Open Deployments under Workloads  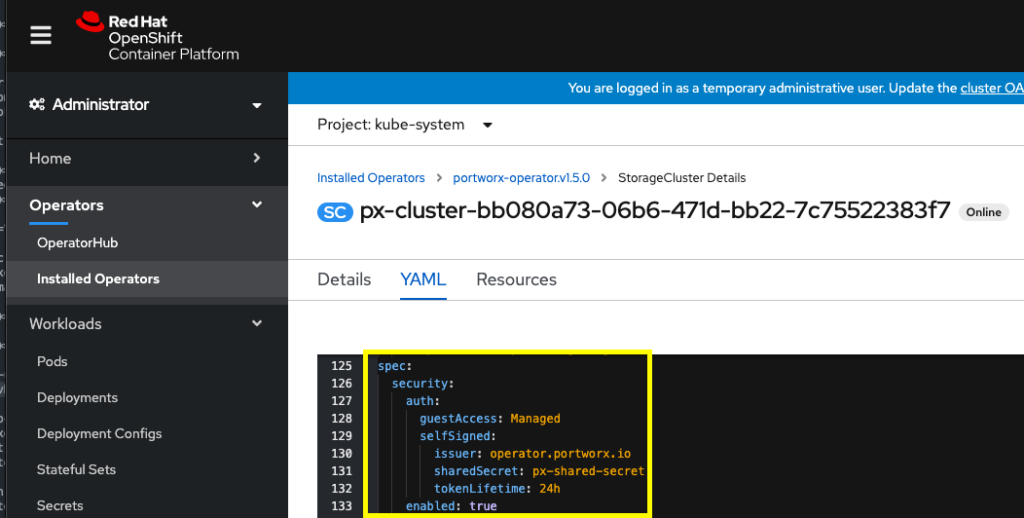77,398
